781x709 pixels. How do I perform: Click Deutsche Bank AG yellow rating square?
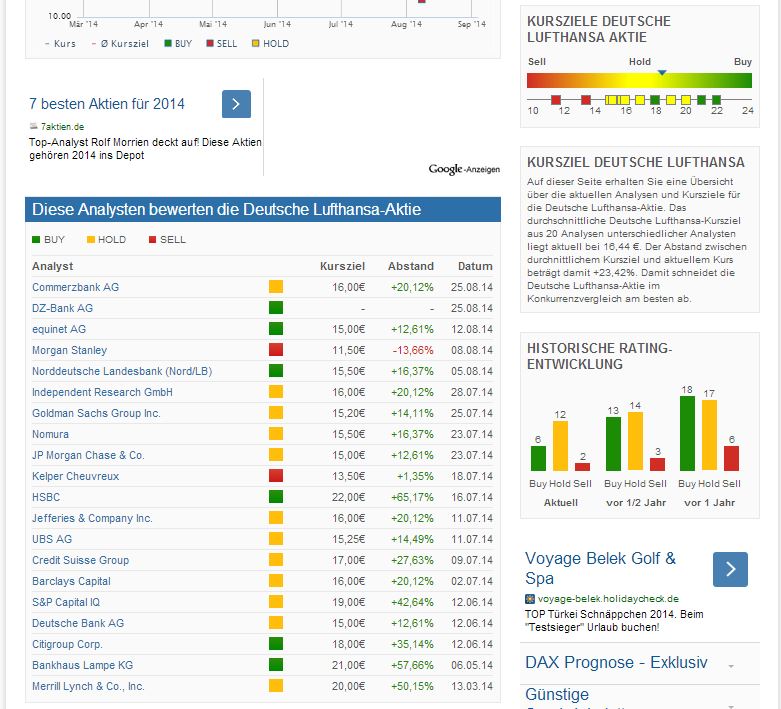[275, 622]
